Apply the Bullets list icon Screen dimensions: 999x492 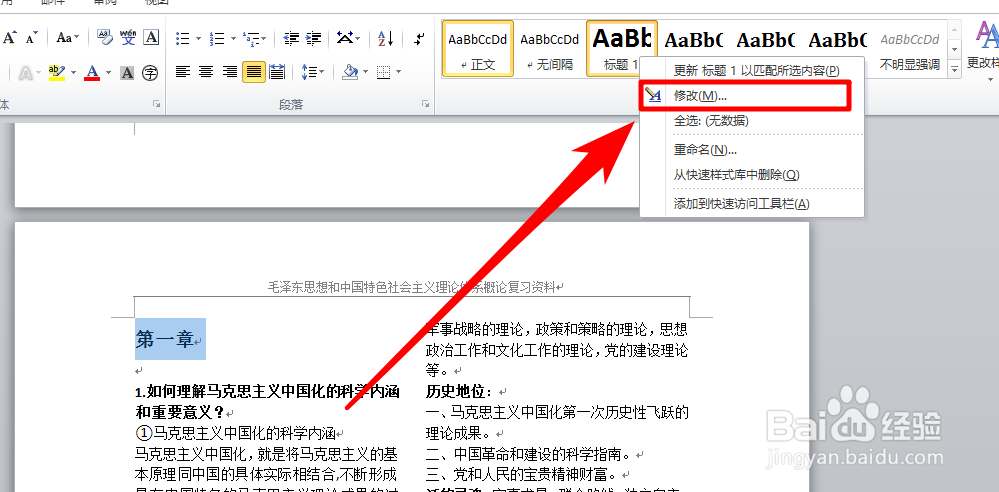click(x=183, y=39)
